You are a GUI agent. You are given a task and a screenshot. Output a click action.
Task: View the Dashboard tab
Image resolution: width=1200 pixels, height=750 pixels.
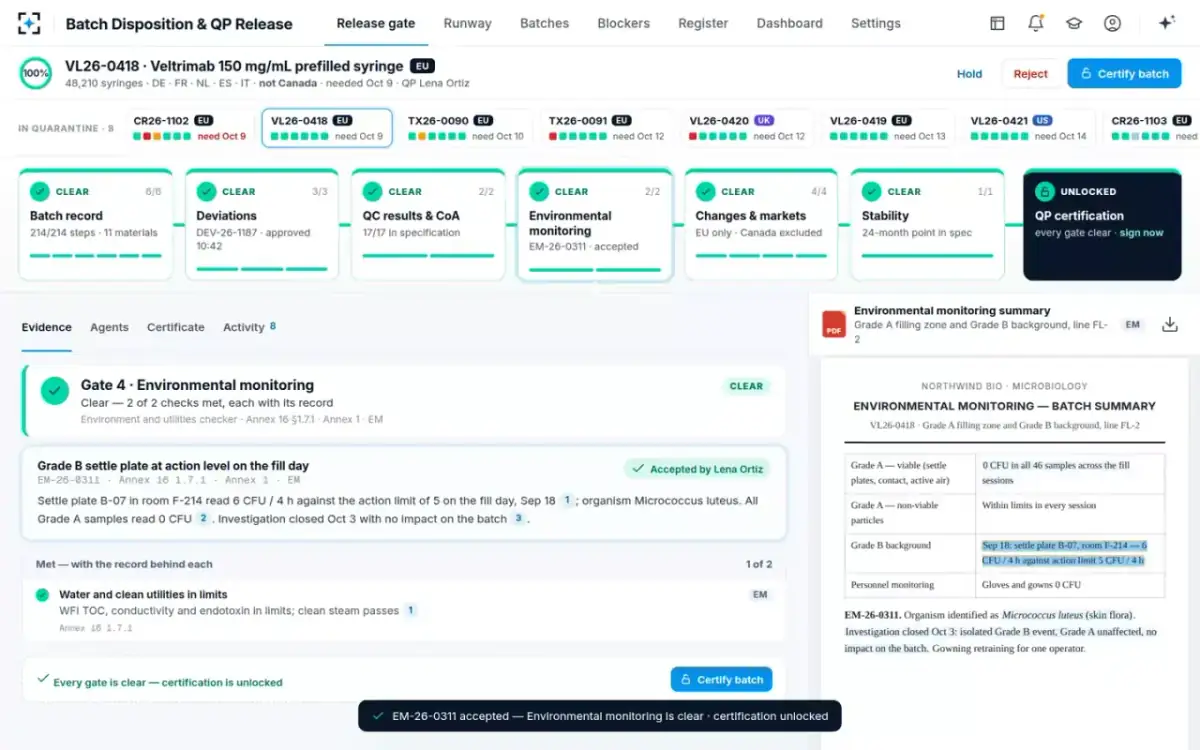point(790,23)
